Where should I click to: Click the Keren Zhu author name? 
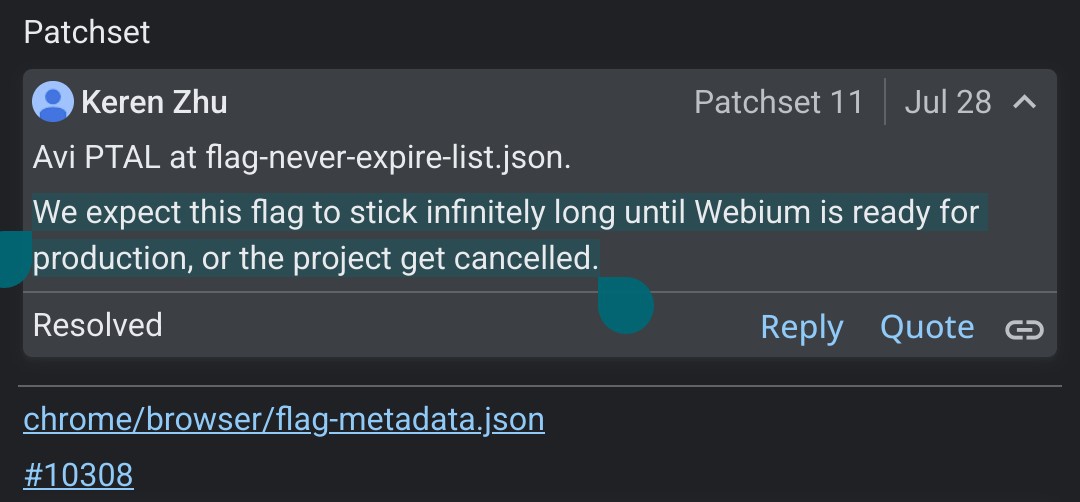[x=154, y=103]
